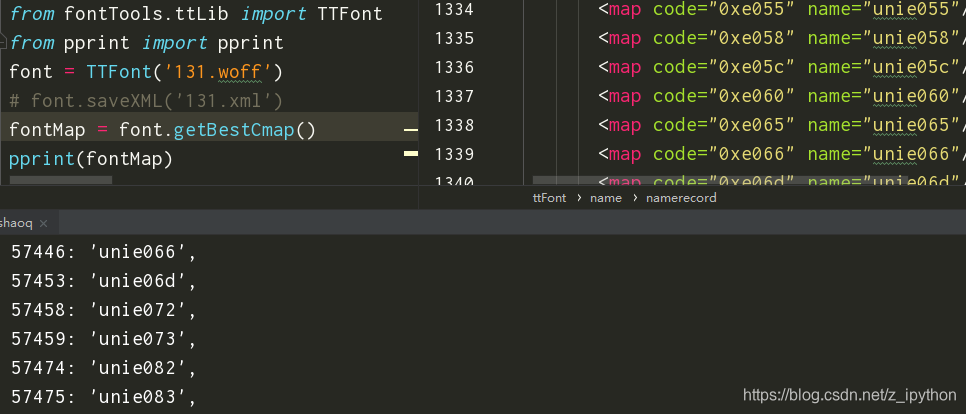The height and width of the screenshot is (414, 966).
Task: Click the ttFont breadcrumb item
Action: [549, 198]
